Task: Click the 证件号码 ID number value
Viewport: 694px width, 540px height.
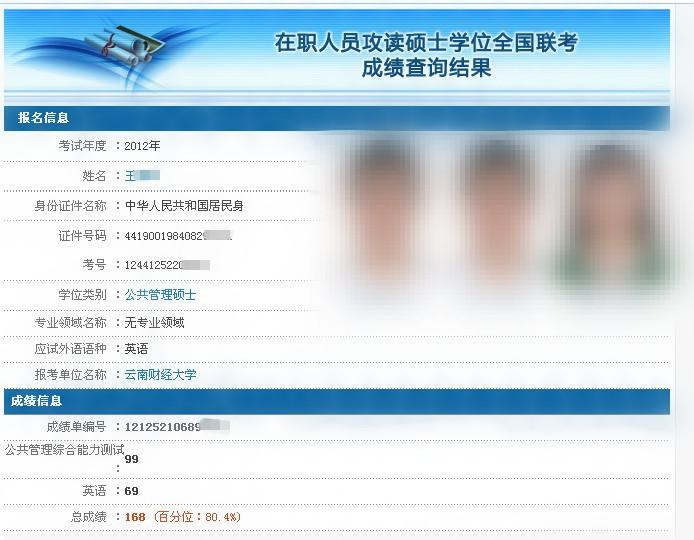Action: 178,236
